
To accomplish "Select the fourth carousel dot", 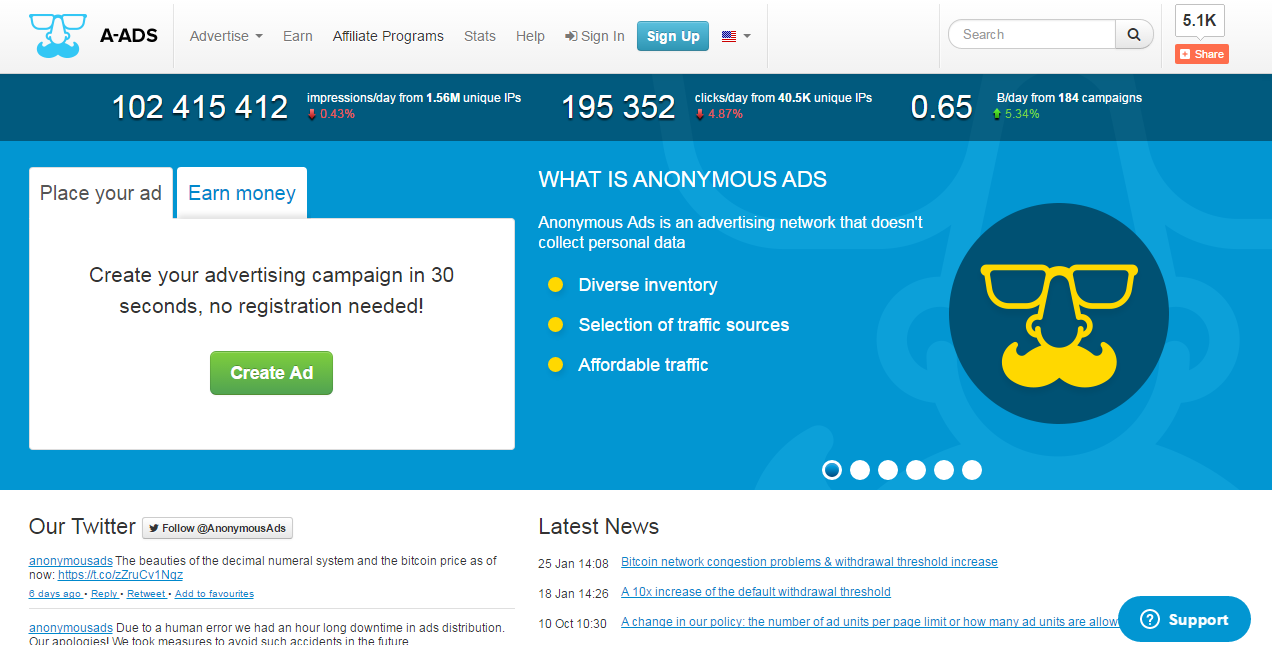I will pyautogui.click(x=916, y=470).
